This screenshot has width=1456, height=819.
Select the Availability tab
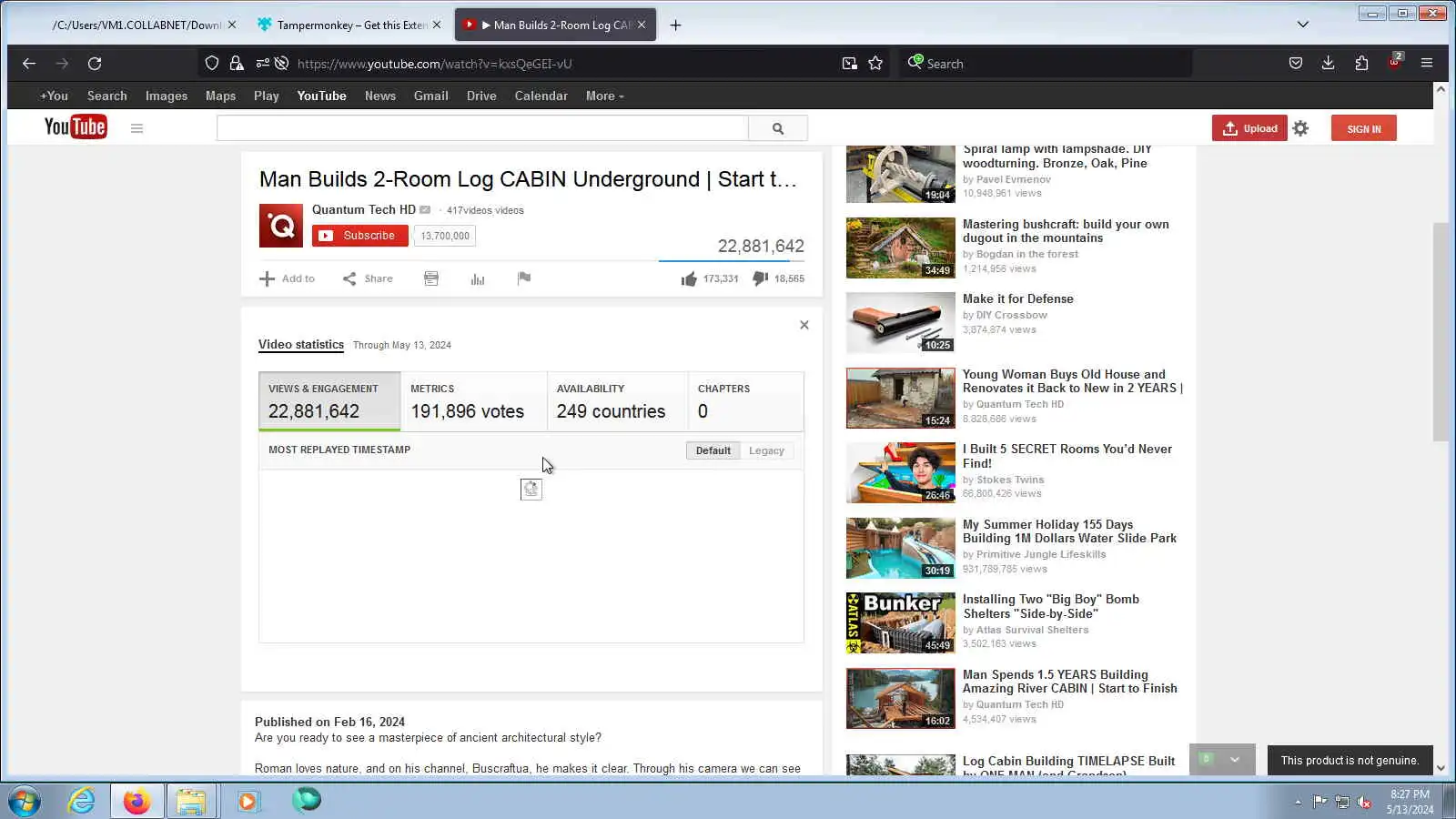[x=617, y=400]
